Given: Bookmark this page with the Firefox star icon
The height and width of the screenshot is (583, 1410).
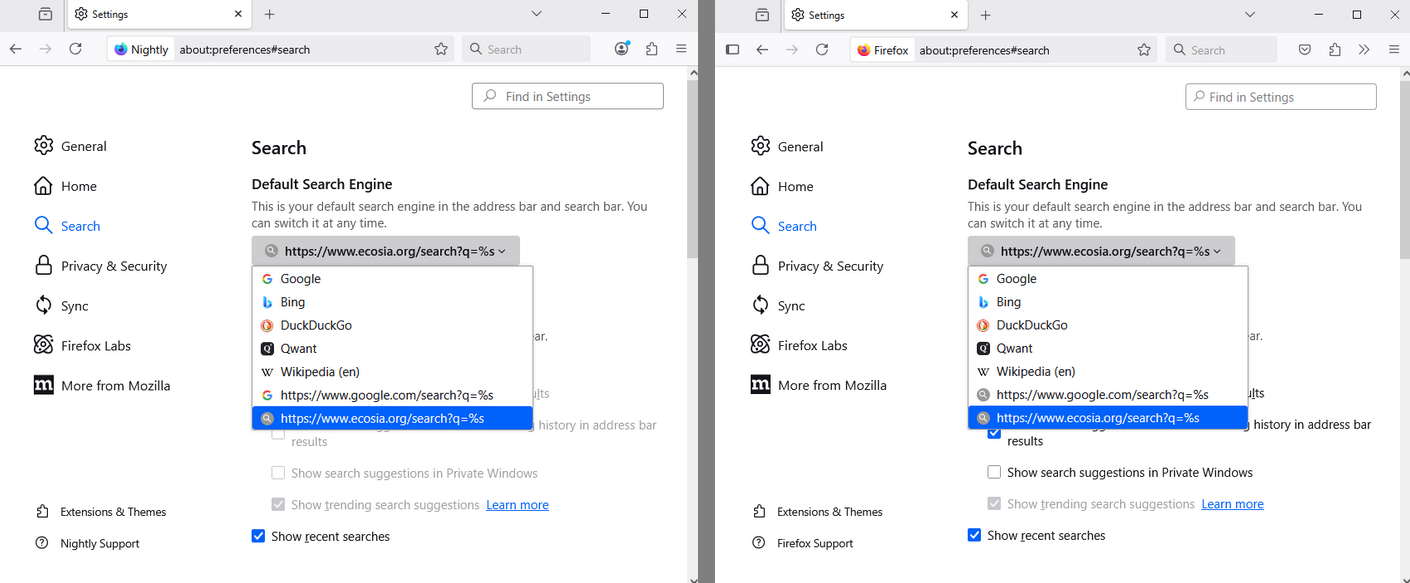Looking at the screenshot, I should click(x=1144, y=49).
